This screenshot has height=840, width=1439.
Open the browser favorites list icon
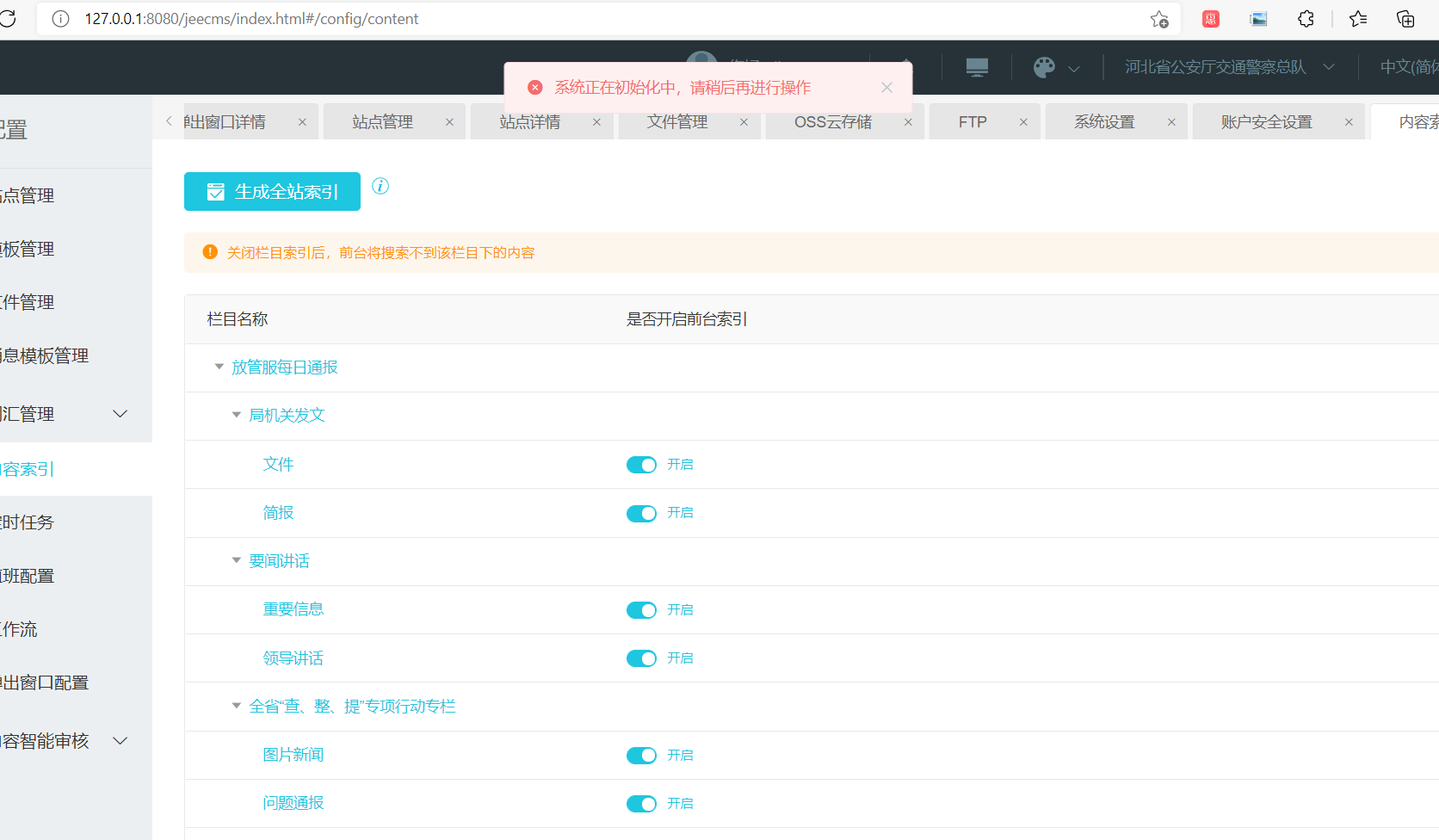[x=1358, y=19]
